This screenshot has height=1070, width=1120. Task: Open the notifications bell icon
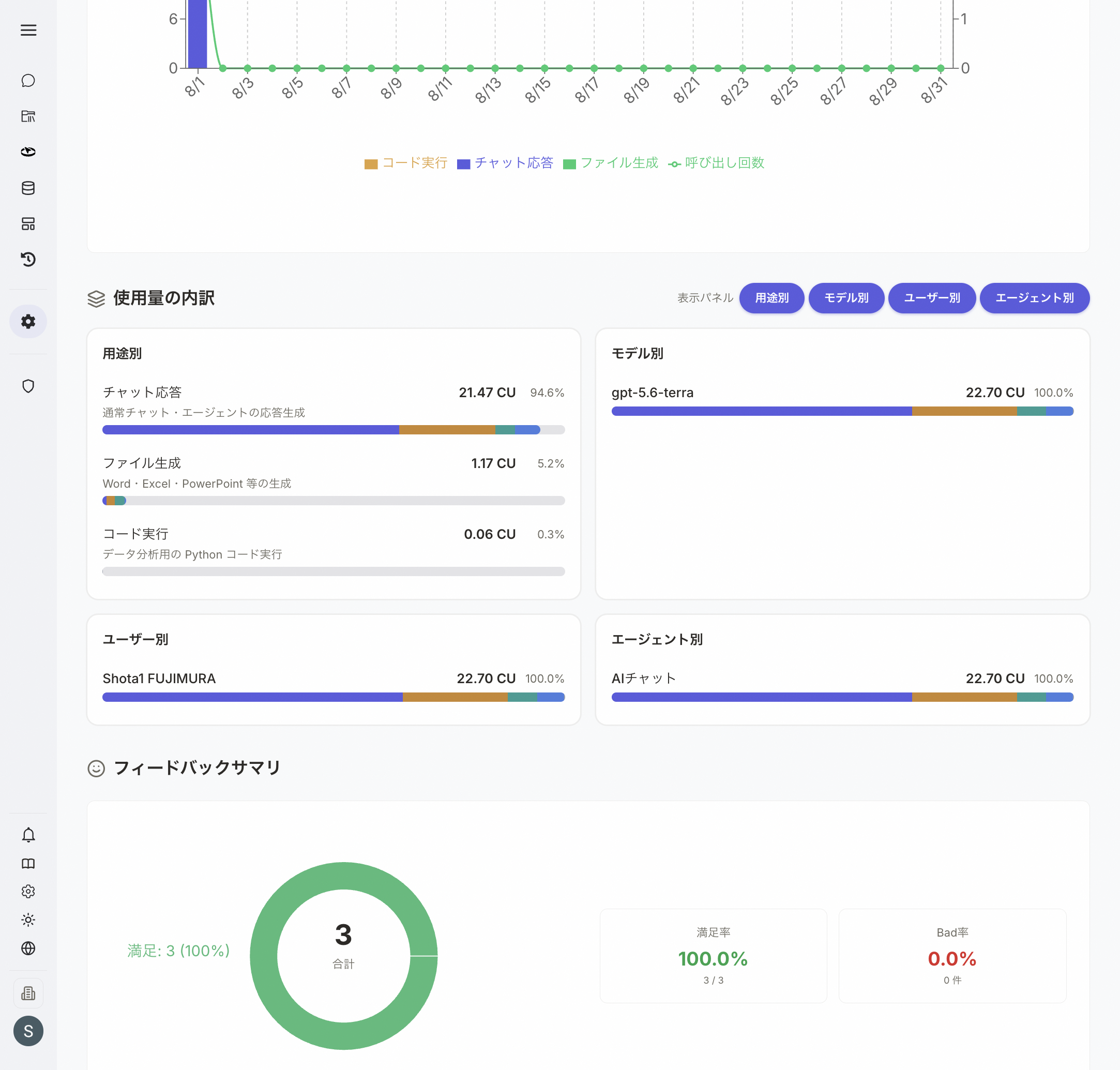click(28, 835)
